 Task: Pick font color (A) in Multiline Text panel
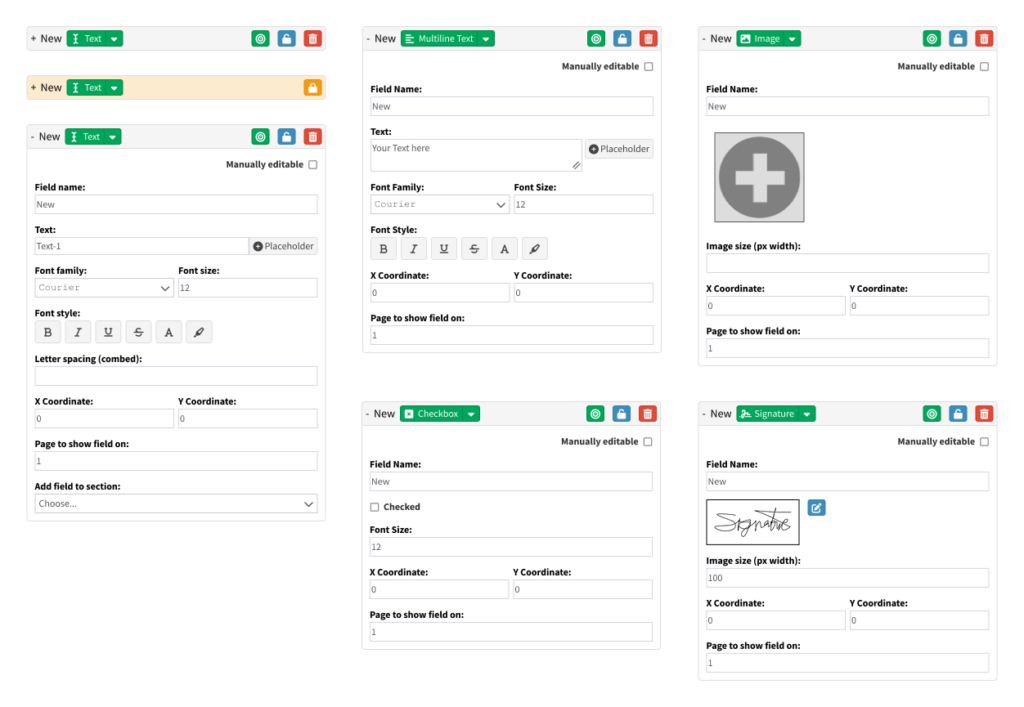pos(504,249)
